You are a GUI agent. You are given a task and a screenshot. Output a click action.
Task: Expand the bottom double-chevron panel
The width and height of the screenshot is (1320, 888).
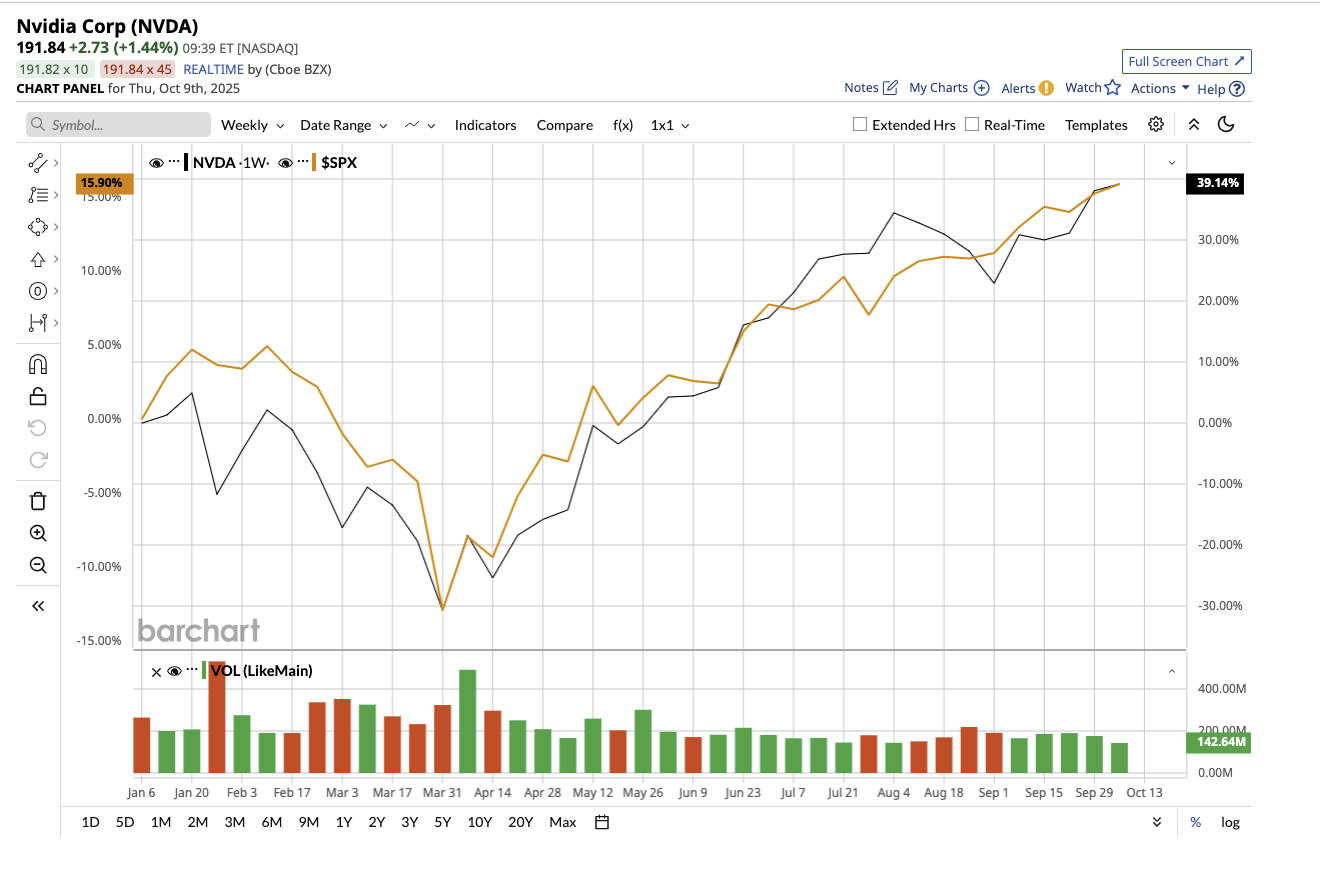coord(1157,822)
